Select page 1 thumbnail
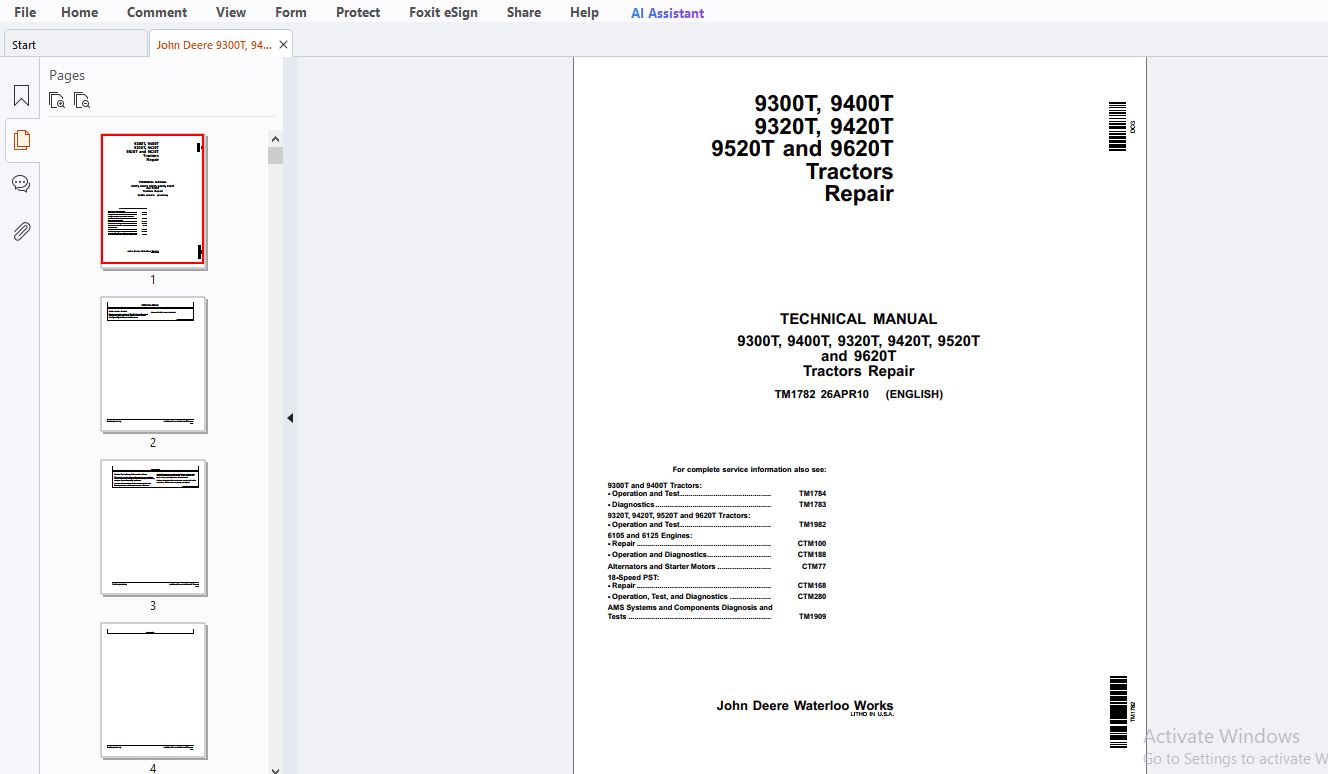1328x774 pixels. pos(153,200)
